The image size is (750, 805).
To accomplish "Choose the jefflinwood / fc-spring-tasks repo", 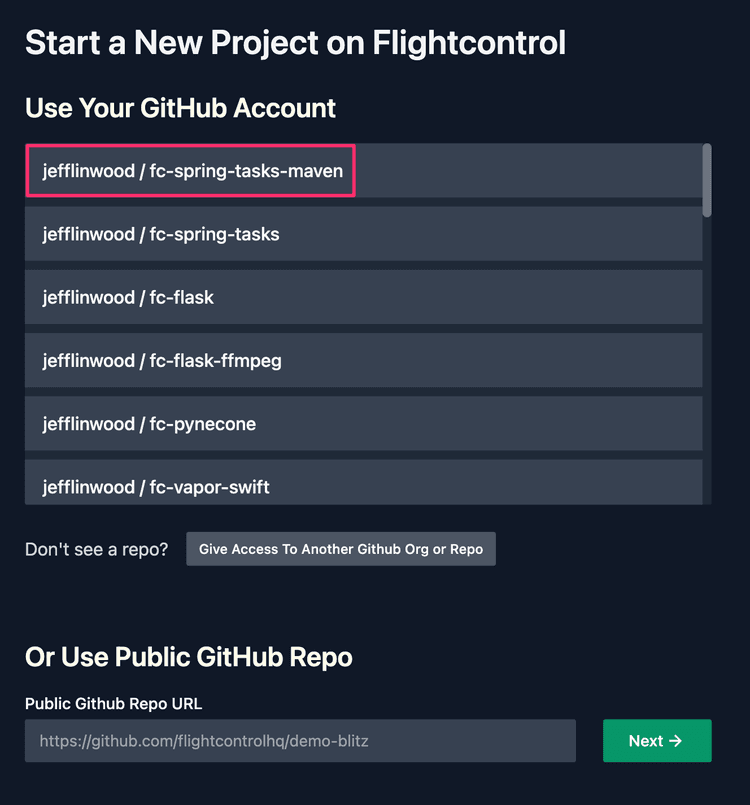I will point(363,234).
